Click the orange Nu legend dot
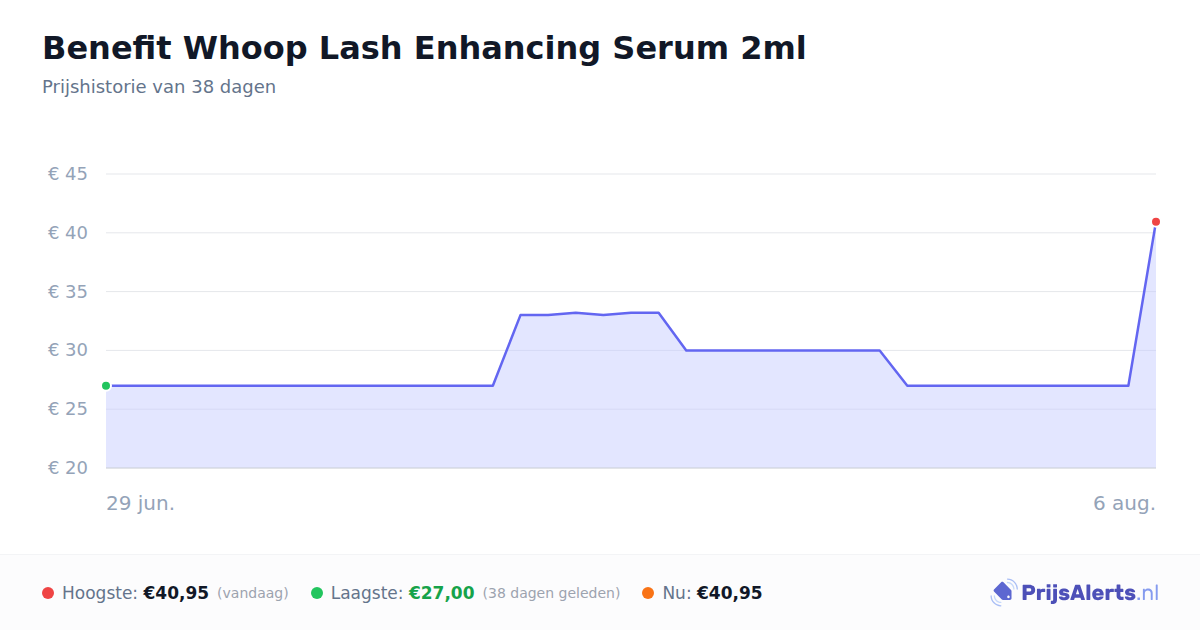 tap(648, 593)
